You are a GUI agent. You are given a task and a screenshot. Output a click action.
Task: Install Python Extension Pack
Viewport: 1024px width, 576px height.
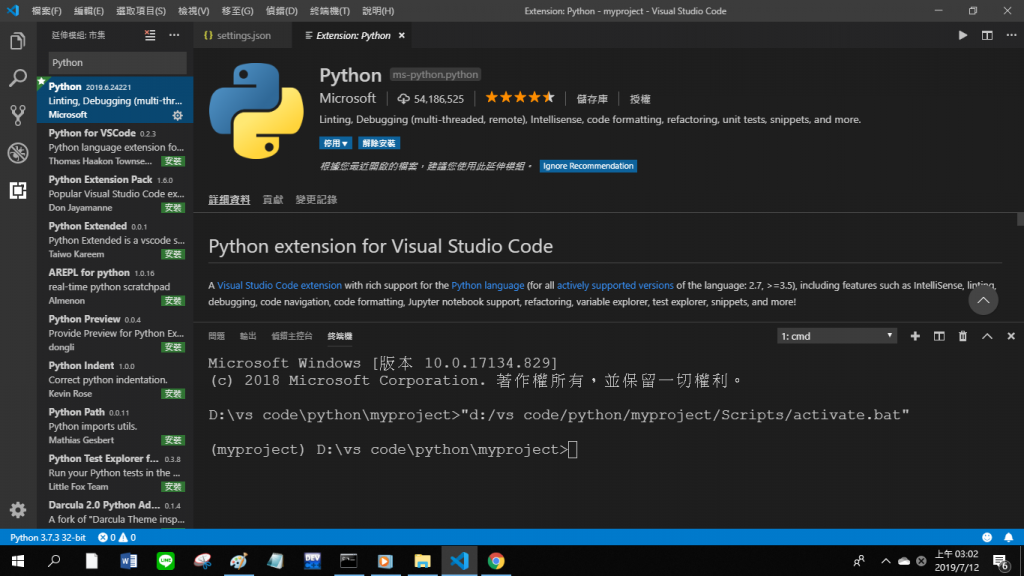point(173,208)
